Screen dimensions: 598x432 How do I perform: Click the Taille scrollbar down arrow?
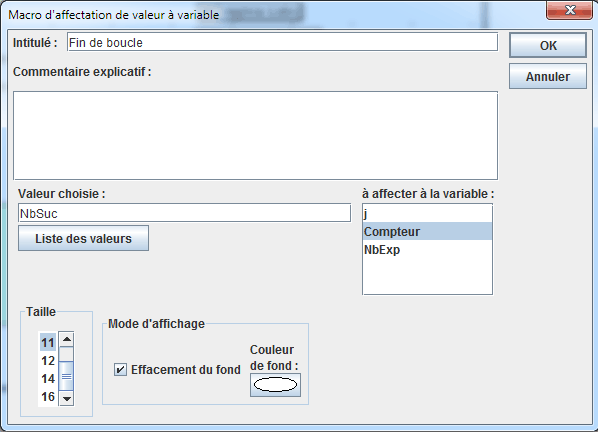(67, 398)
